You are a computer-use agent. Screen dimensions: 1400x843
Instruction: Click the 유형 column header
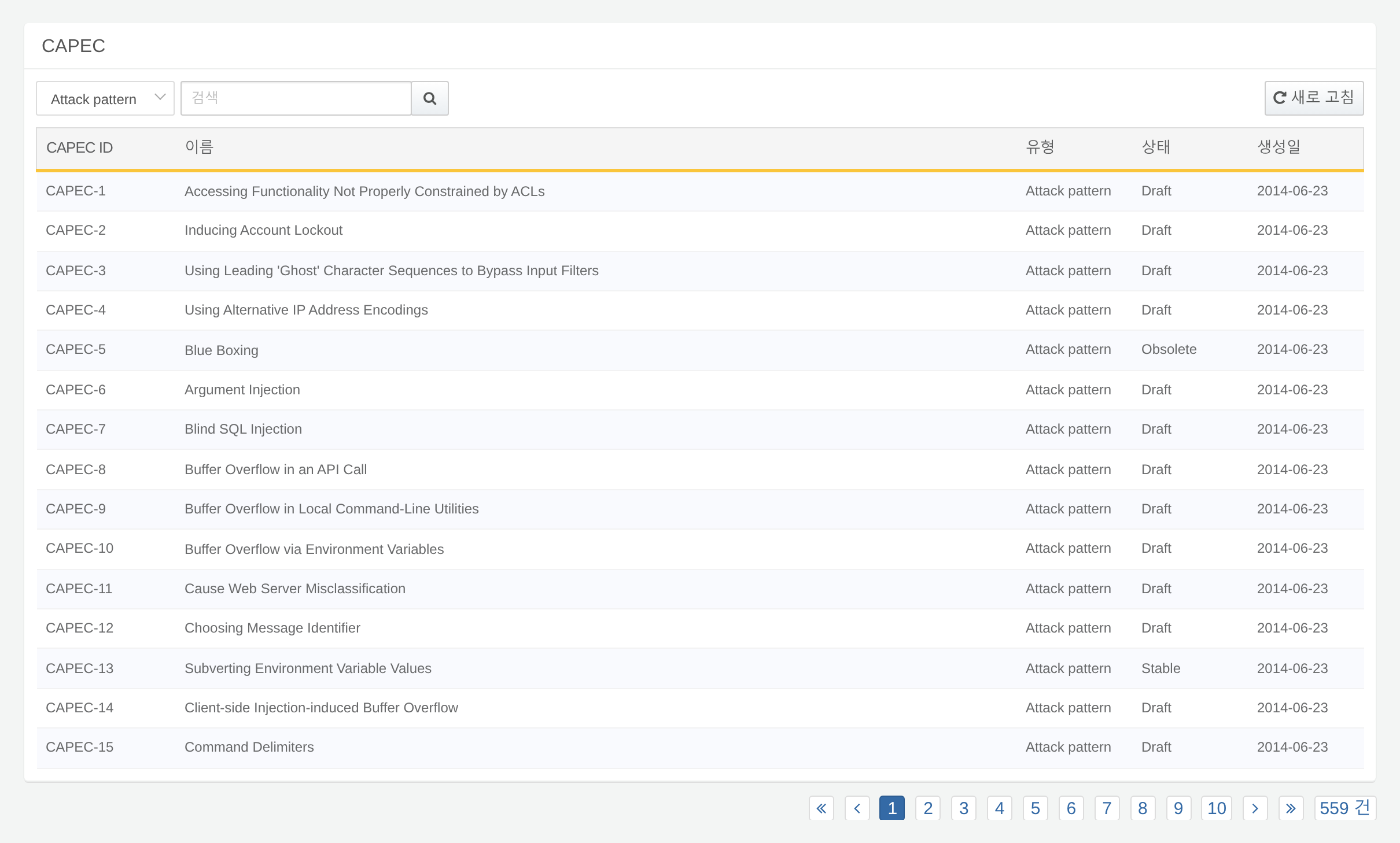tap(1040, 147)
